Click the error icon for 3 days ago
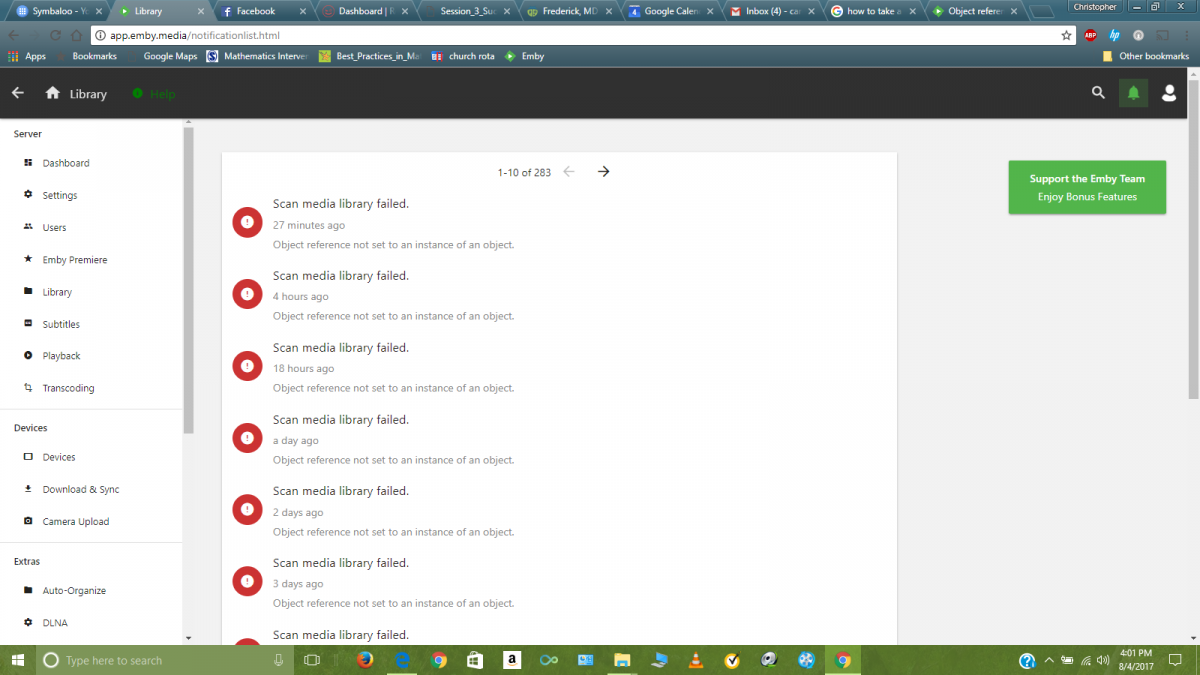Screen dimensions: 1200x675 tap(247, 581)
